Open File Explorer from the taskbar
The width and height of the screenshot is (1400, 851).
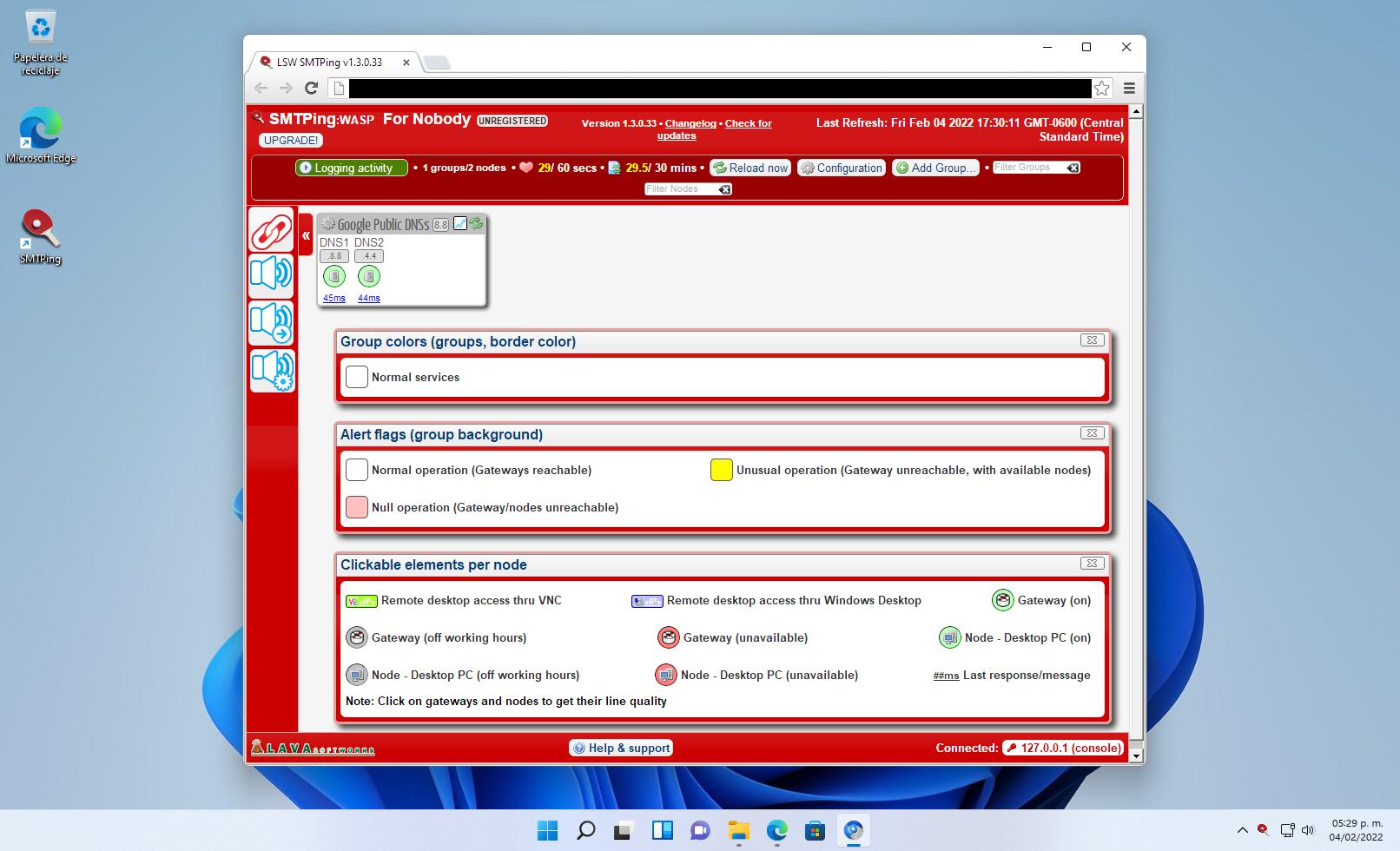738,831
